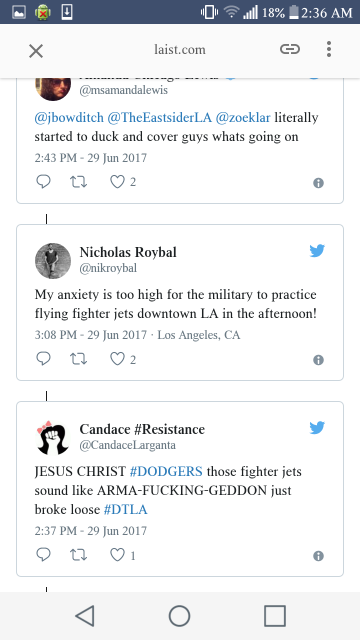The height and width of the screenshot is (640, 360).
Task: Retweet Candace's ARMAGEDDON tweet
Action: 78,556
